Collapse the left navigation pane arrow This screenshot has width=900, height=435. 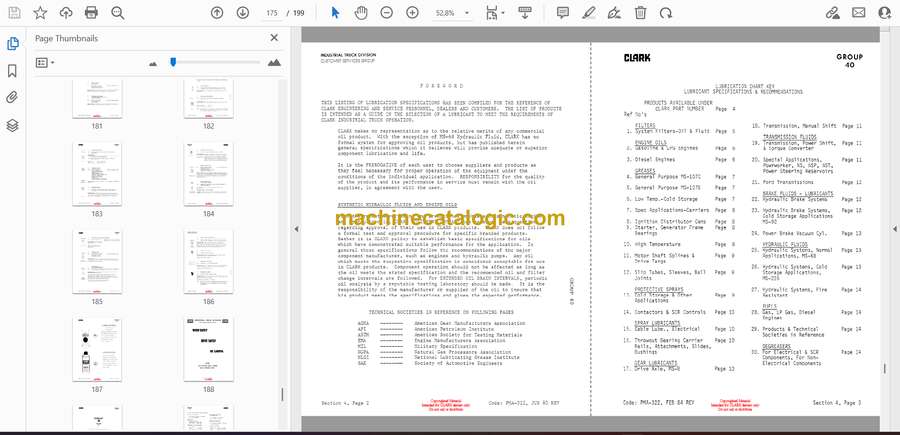(296, 229)
